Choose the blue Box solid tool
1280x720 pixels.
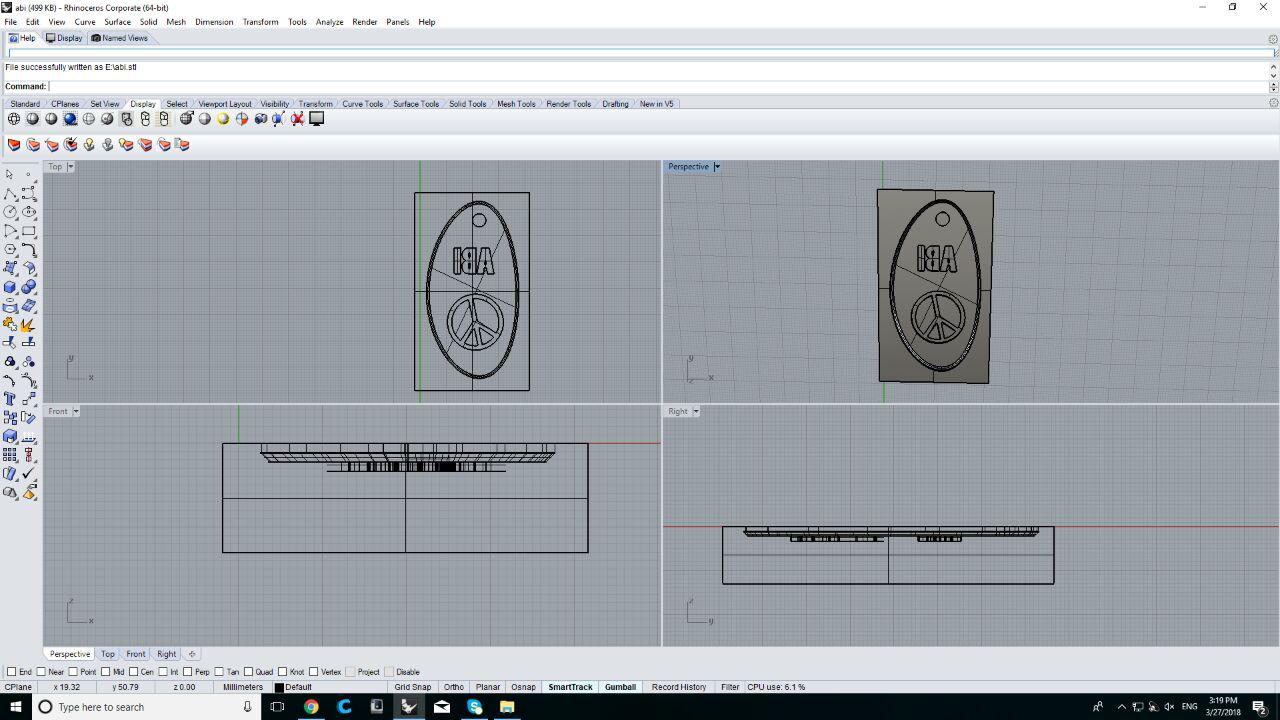10,287
